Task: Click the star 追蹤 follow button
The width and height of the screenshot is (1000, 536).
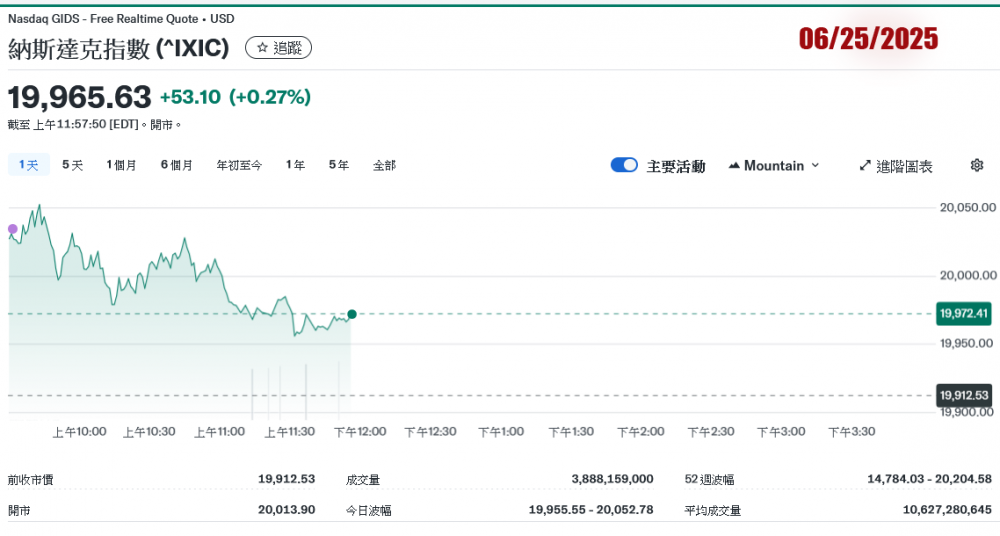Action: pyautogui.click(x=278, y=47)
